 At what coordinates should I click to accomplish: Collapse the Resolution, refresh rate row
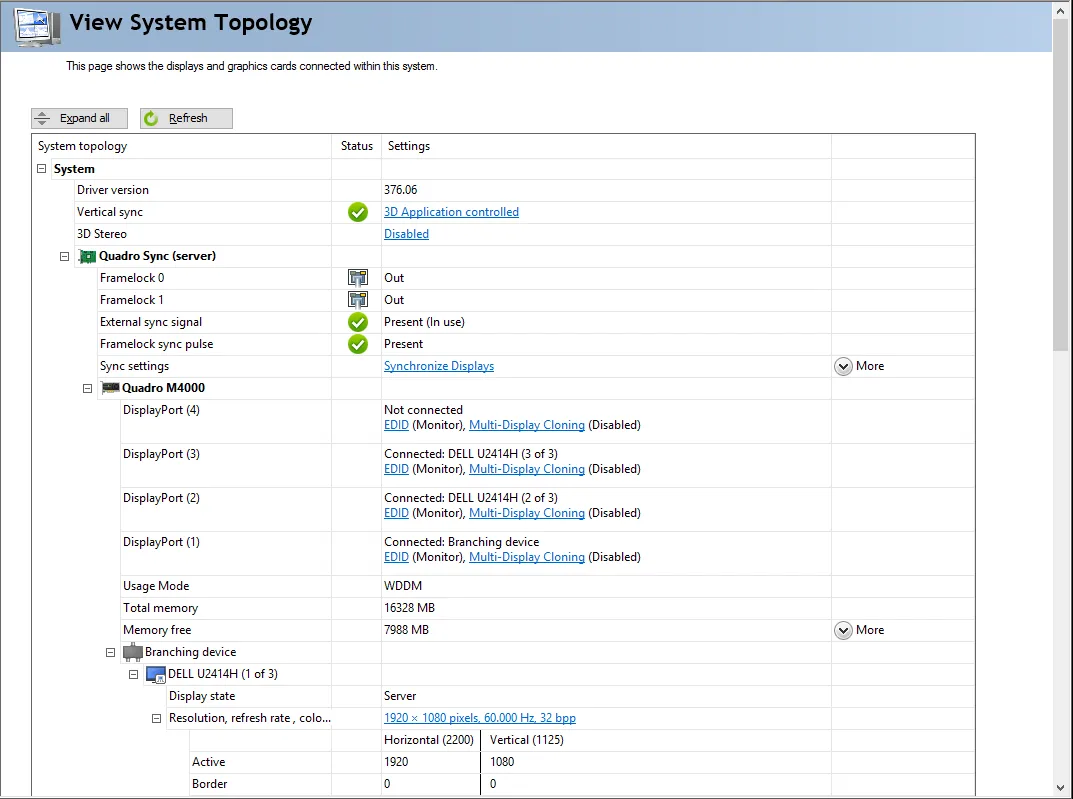pyautogui.click(x=157, y=718)
